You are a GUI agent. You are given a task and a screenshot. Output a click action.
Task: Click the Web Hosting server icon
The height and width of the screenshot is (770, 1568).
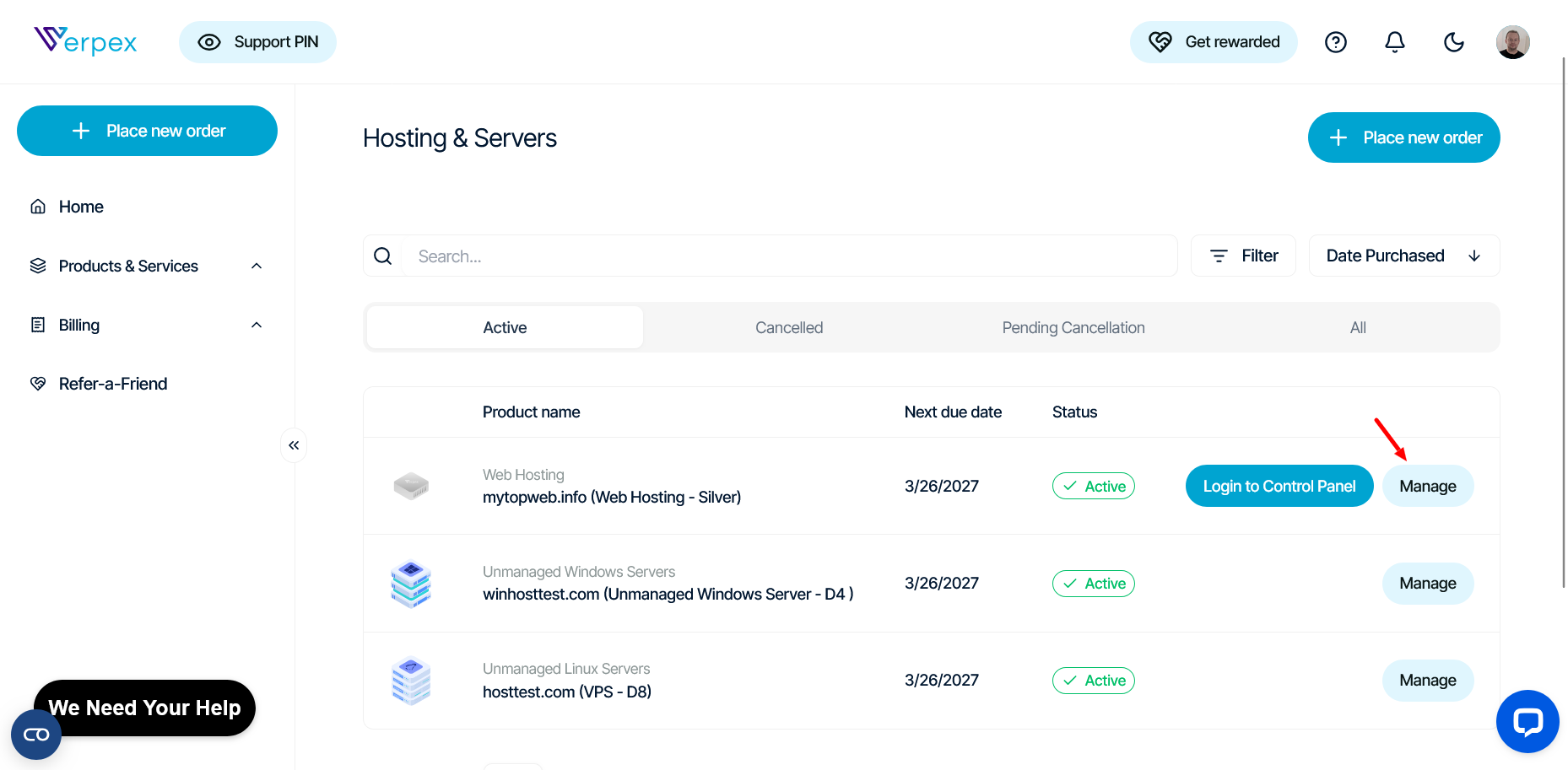(411, 486)
